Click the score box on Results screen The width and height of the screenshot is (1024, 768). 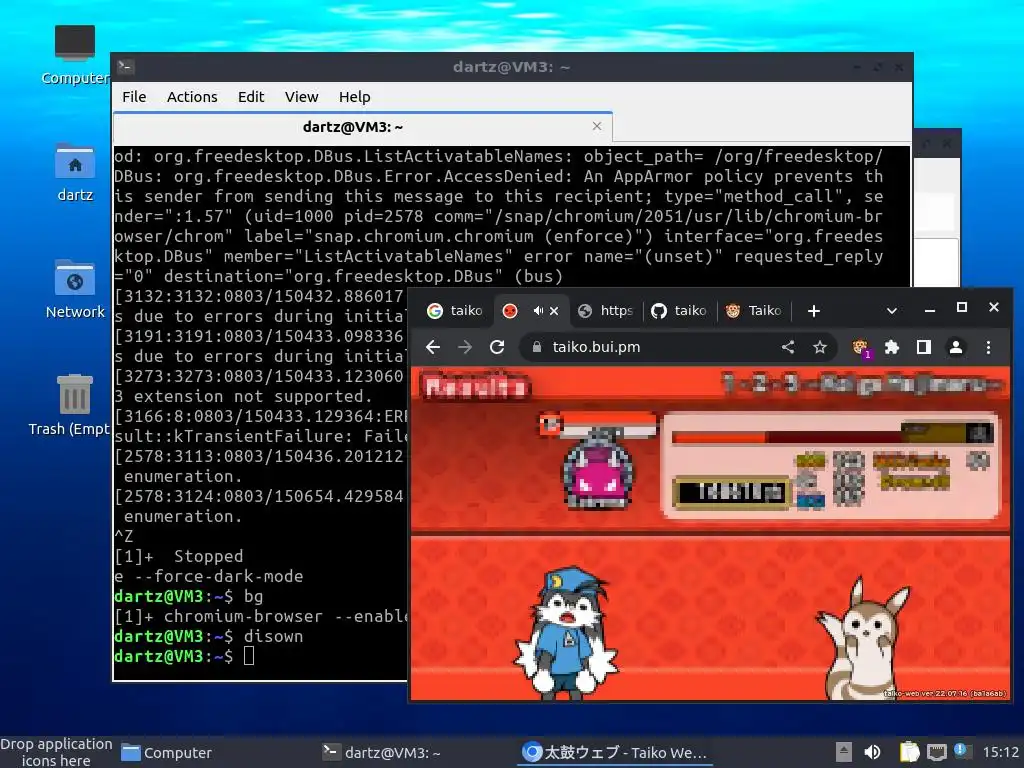pos(731,492)
